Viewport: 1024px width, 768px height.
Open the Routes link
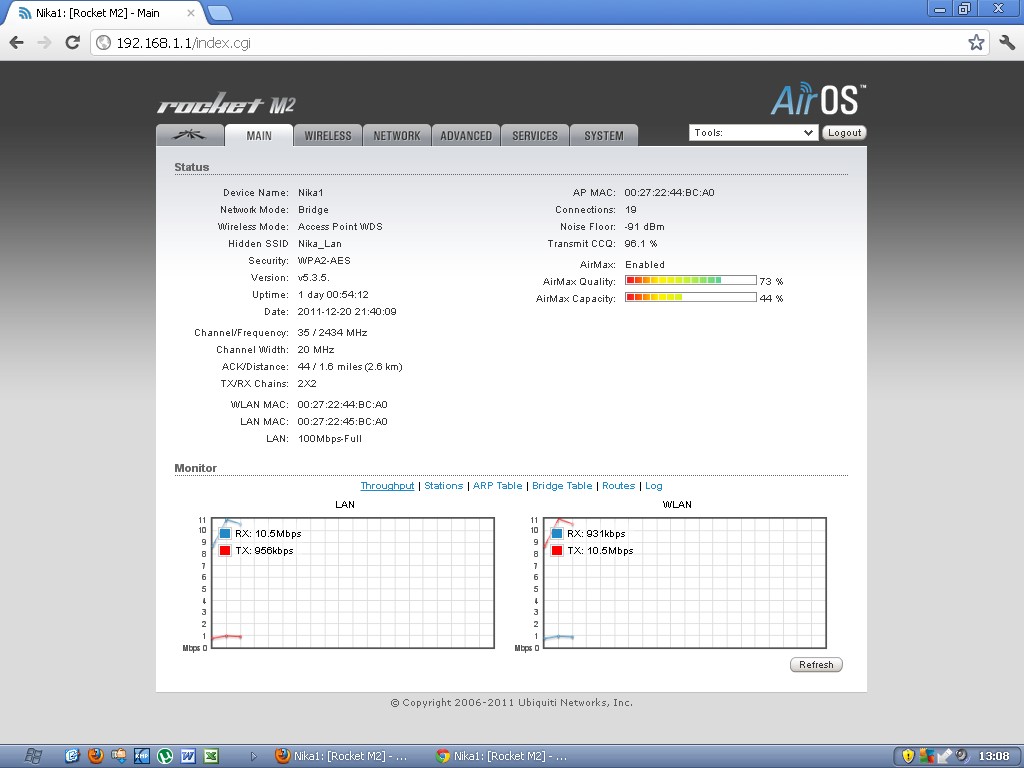pos(618,485)
